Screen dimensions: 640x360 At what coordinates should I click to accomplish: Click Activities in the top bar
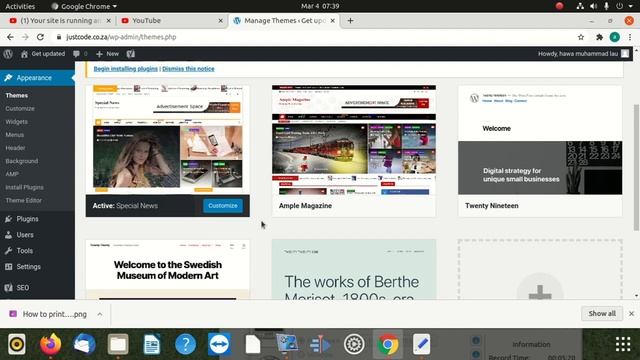(20, 6)
